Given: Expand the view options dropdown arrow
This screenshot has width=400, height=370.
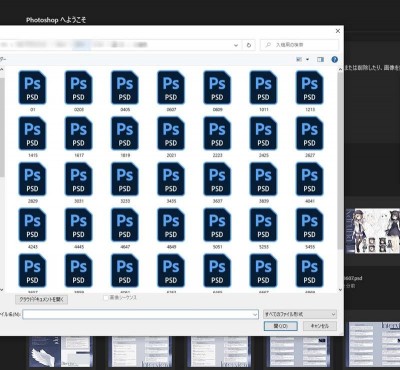Looking at the screenshot, I should tap(307, 60).
